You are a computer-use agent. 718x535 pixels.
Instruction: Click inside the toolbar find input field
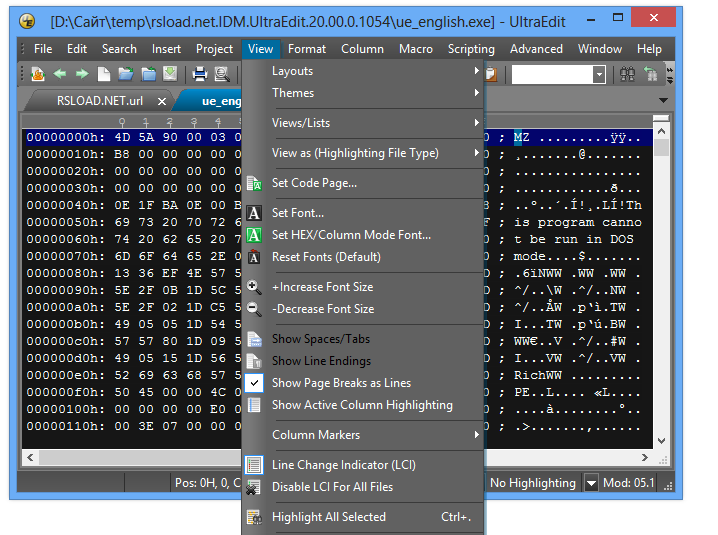coord(552,74)
